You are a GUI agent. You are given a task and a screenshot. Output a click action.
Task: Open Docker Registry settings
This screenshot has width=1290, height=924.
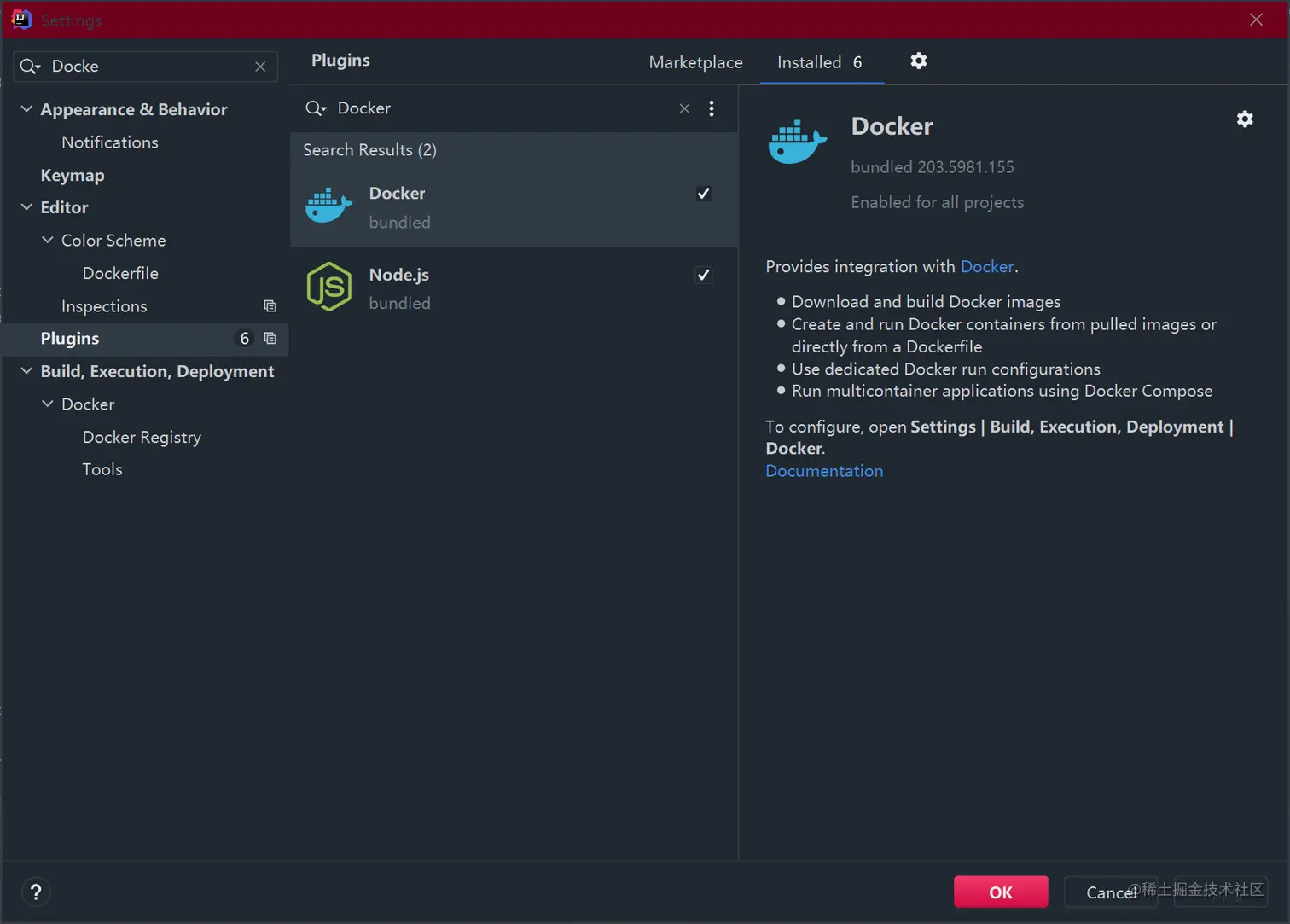[142, 437]
